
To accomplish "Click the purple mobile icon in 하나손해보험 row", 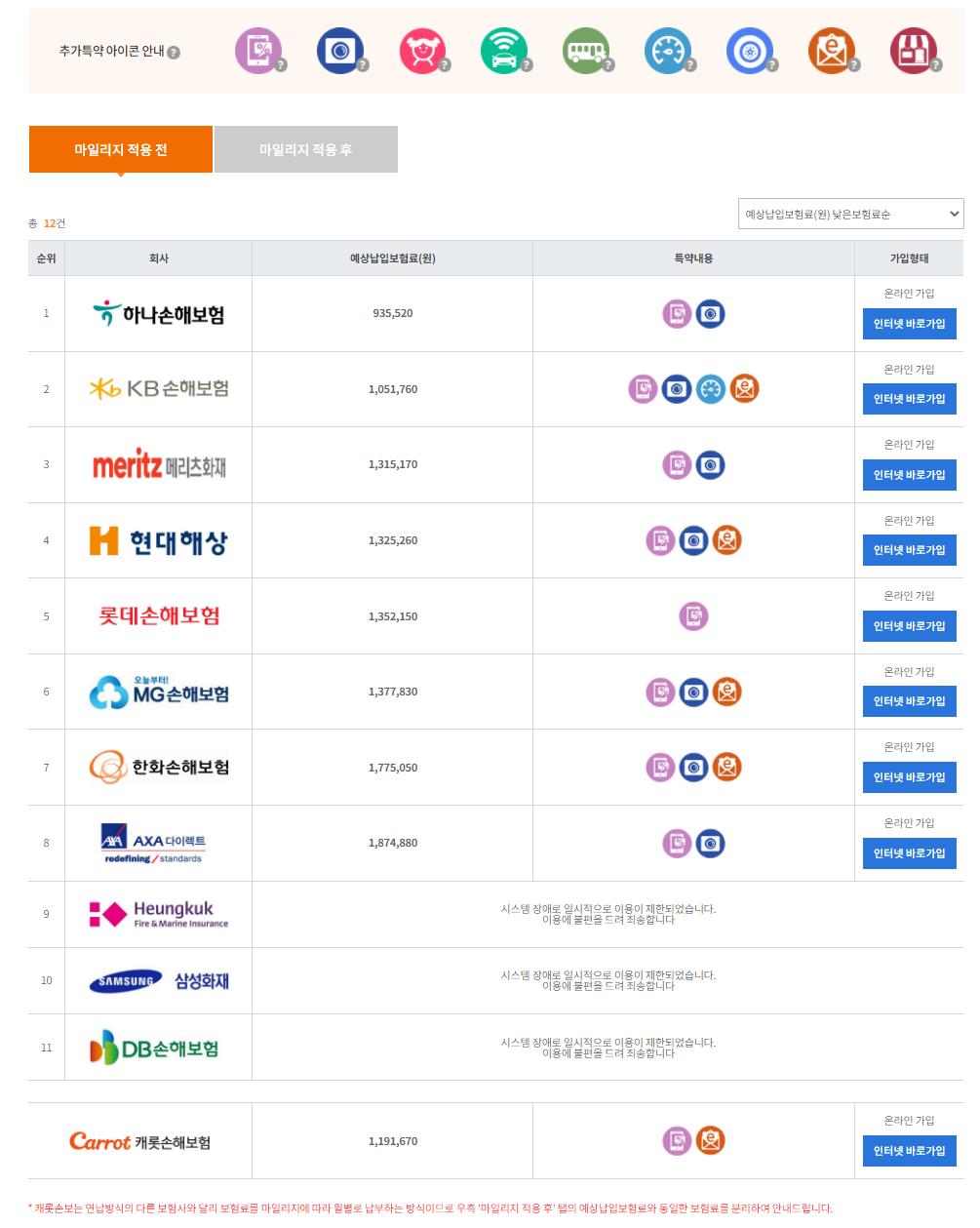I will pyautogui.click(x=677, y=314).
